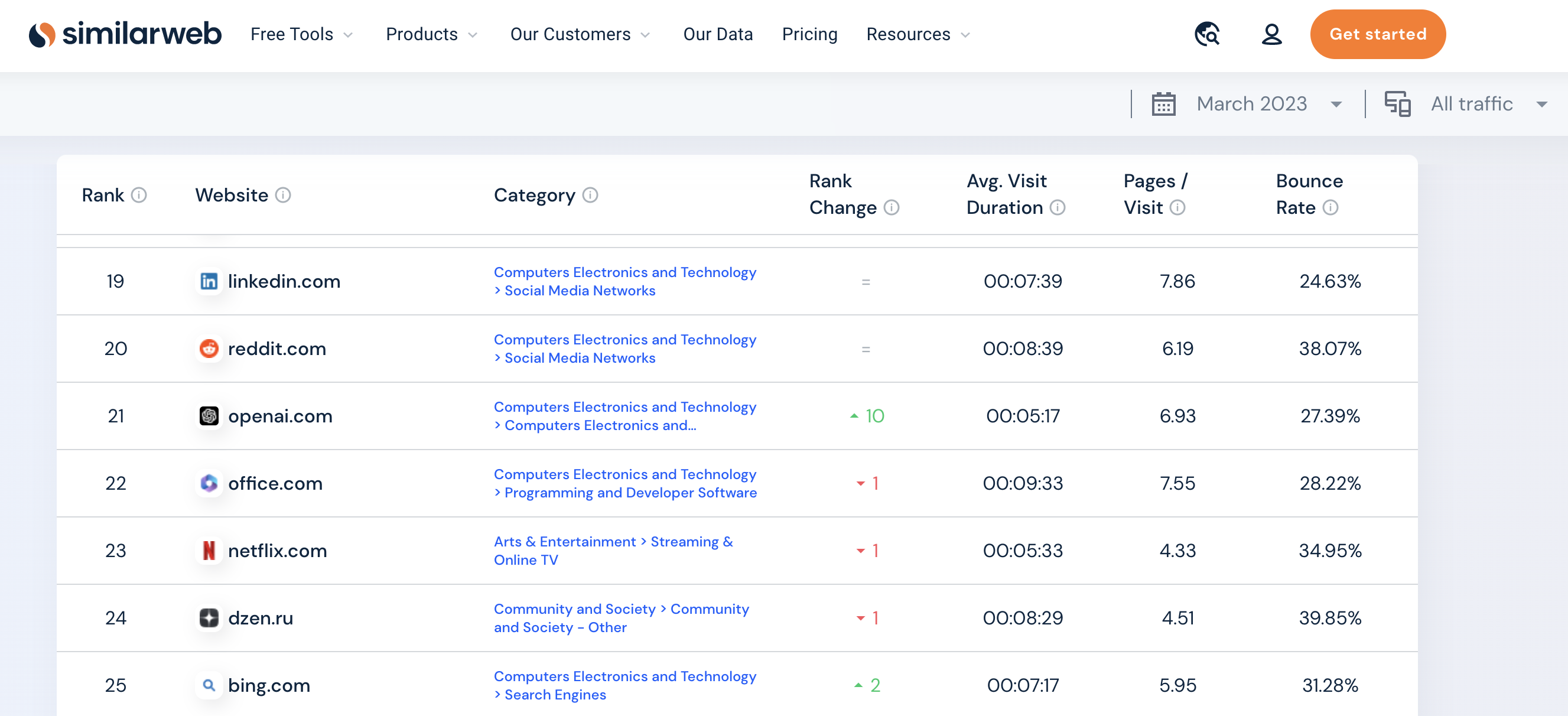This screenshot has width=1568, height=716.
Task: Open linkedin.com's Social Media Networks category link
Action: coord(580,291)
